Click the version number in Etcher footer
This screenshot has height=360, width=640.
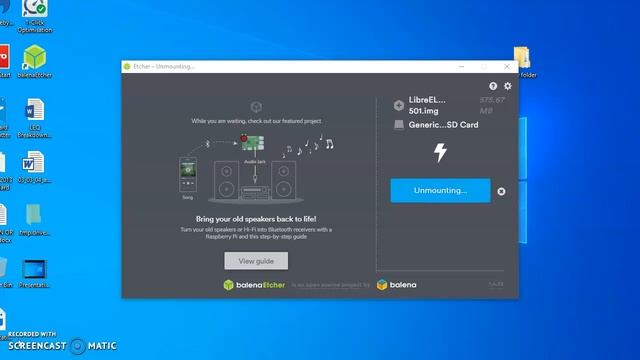pyautogui.click(x=496, y=284)
